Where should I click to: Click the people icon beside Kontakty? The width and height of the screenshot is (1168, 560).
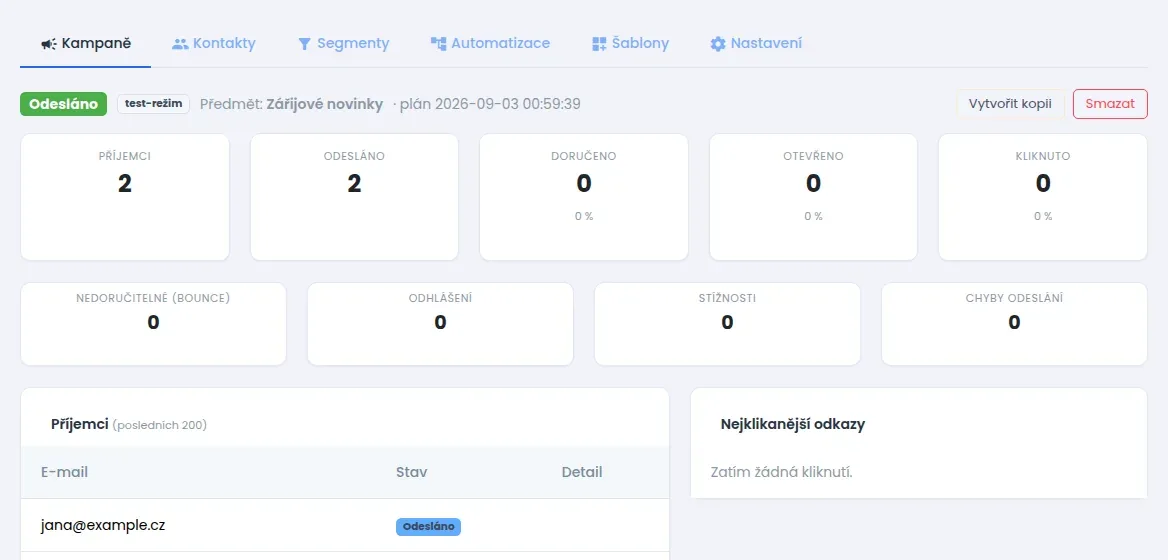point(180,44)
